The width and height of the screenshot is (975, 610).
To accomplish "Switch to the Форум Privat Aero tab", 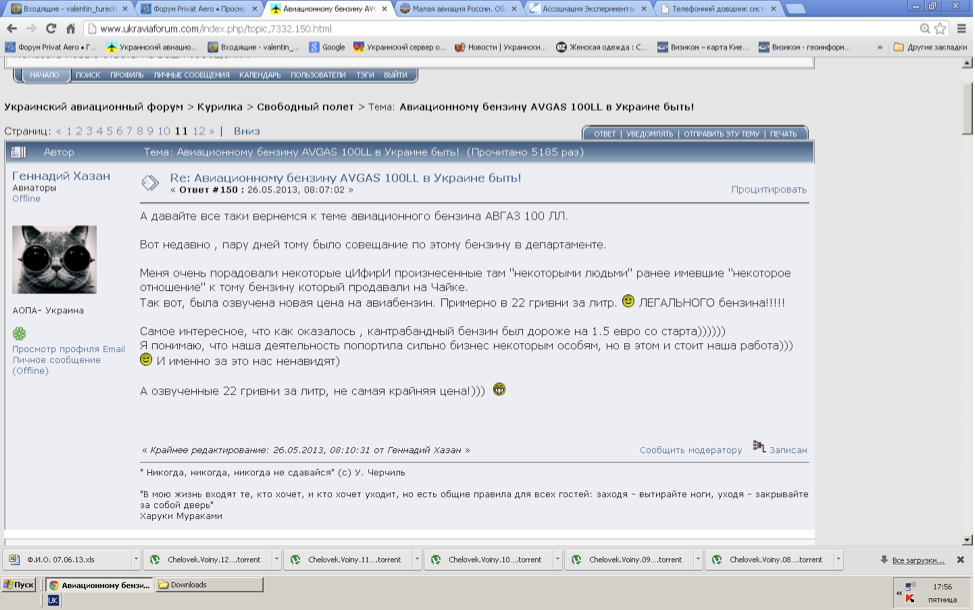I will coord(195,9).
